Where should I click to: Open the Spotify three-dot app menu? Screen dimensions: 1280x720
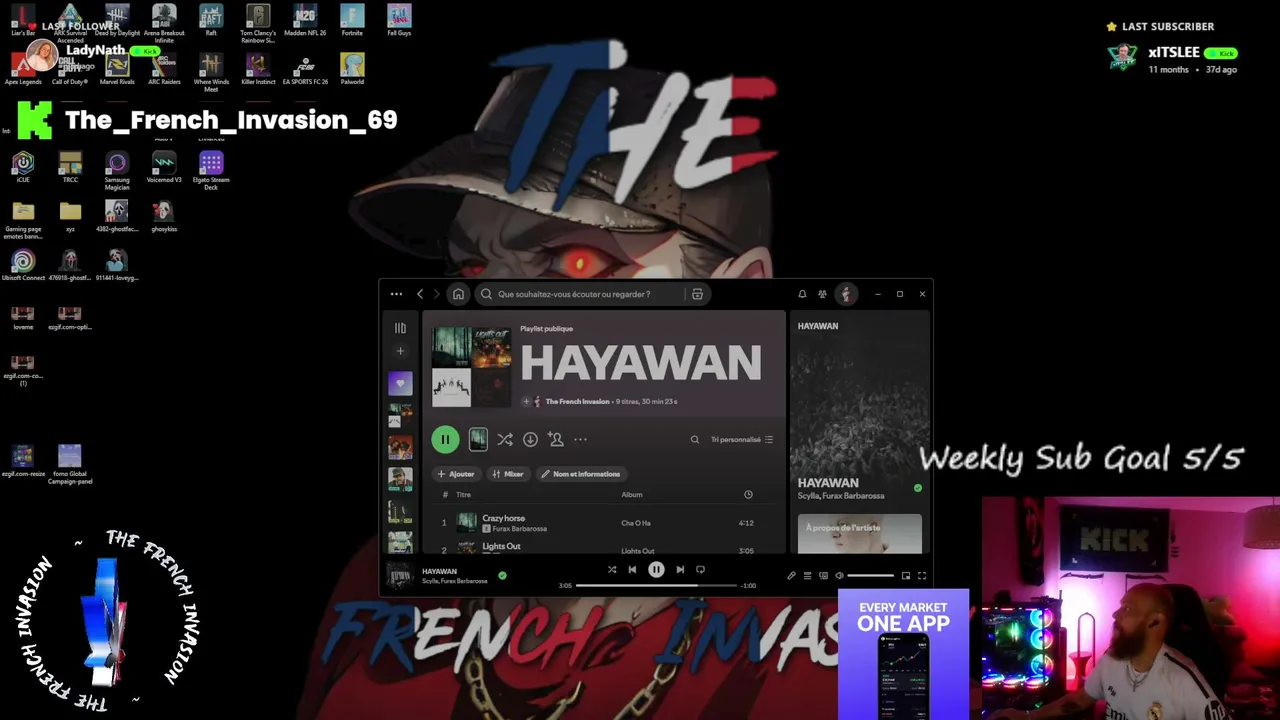coord(396,294)
